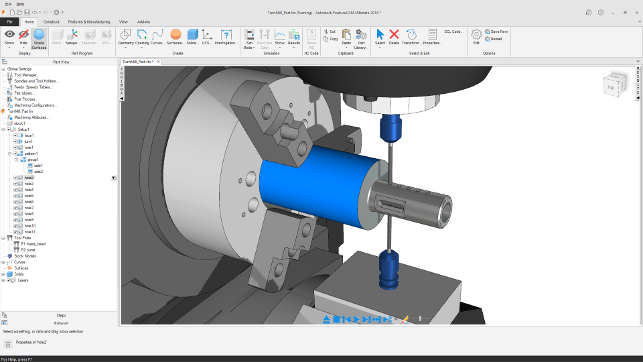Click Cut in the Clipboard group
This screenshot has width=643, height=362.
point(330,32)
